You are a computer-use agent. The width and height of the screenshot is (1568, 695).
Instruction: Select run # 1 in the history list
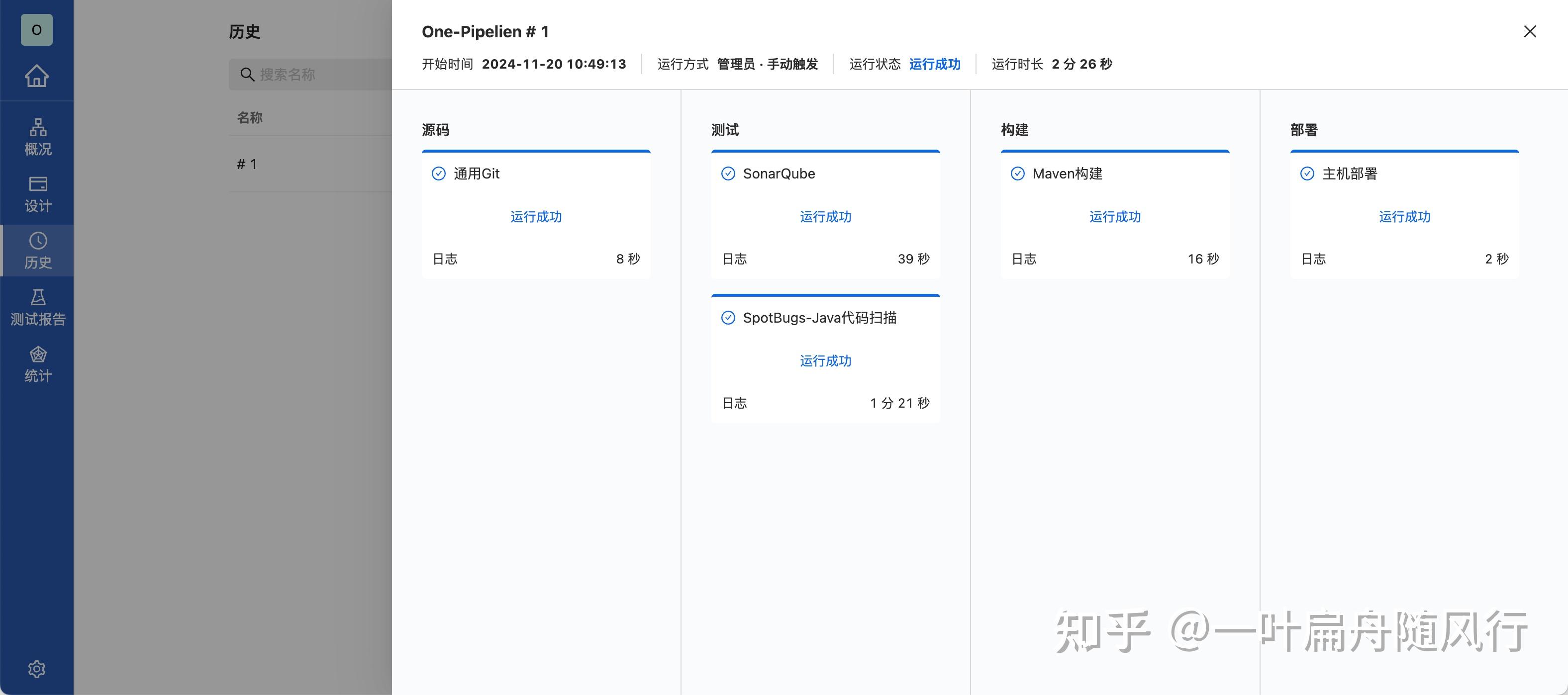[247, 164]
